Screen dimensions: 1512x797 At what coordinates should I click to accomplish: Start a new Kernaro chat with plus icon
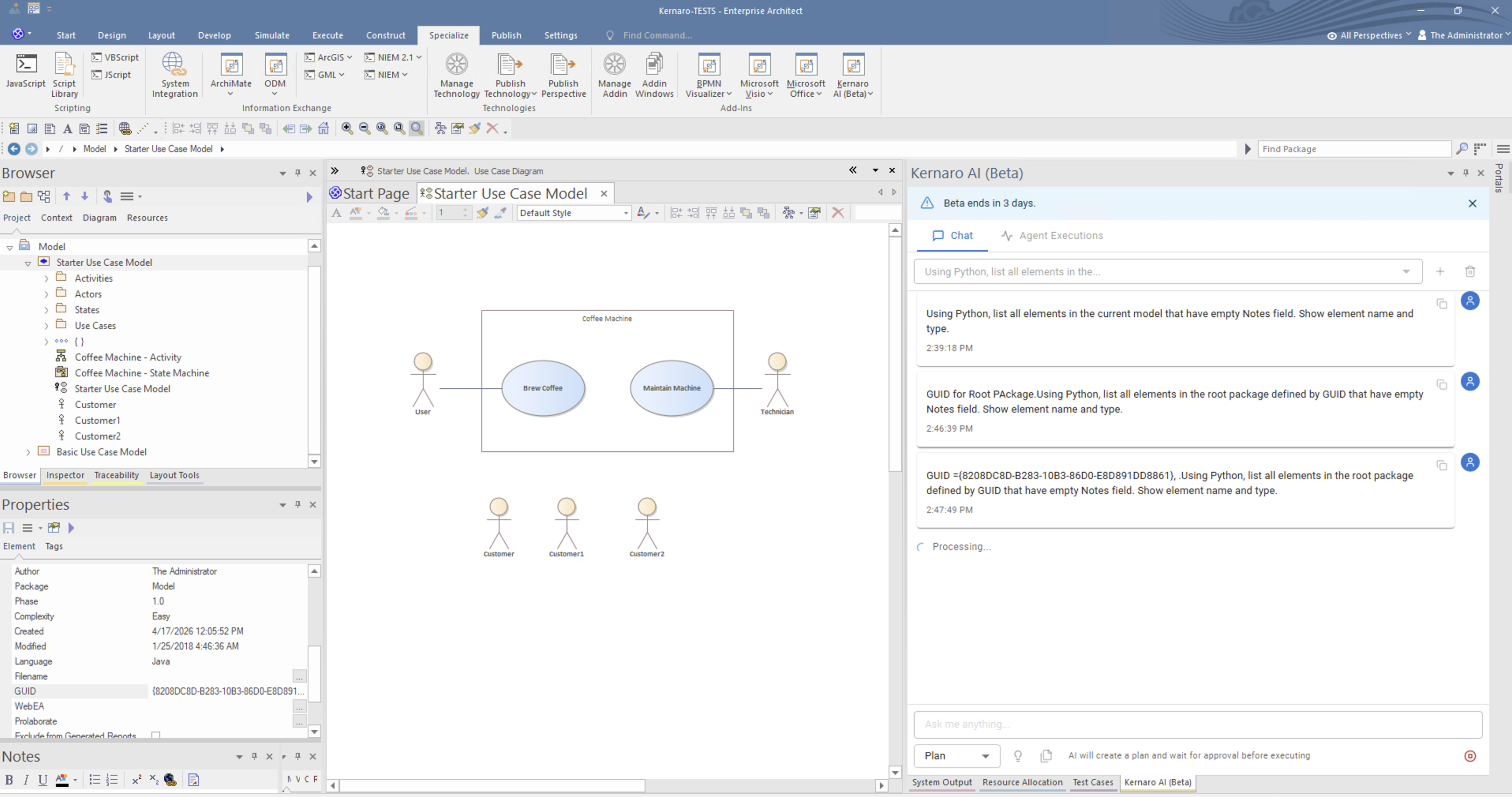pyautogui.click(x=1440, y=271)
